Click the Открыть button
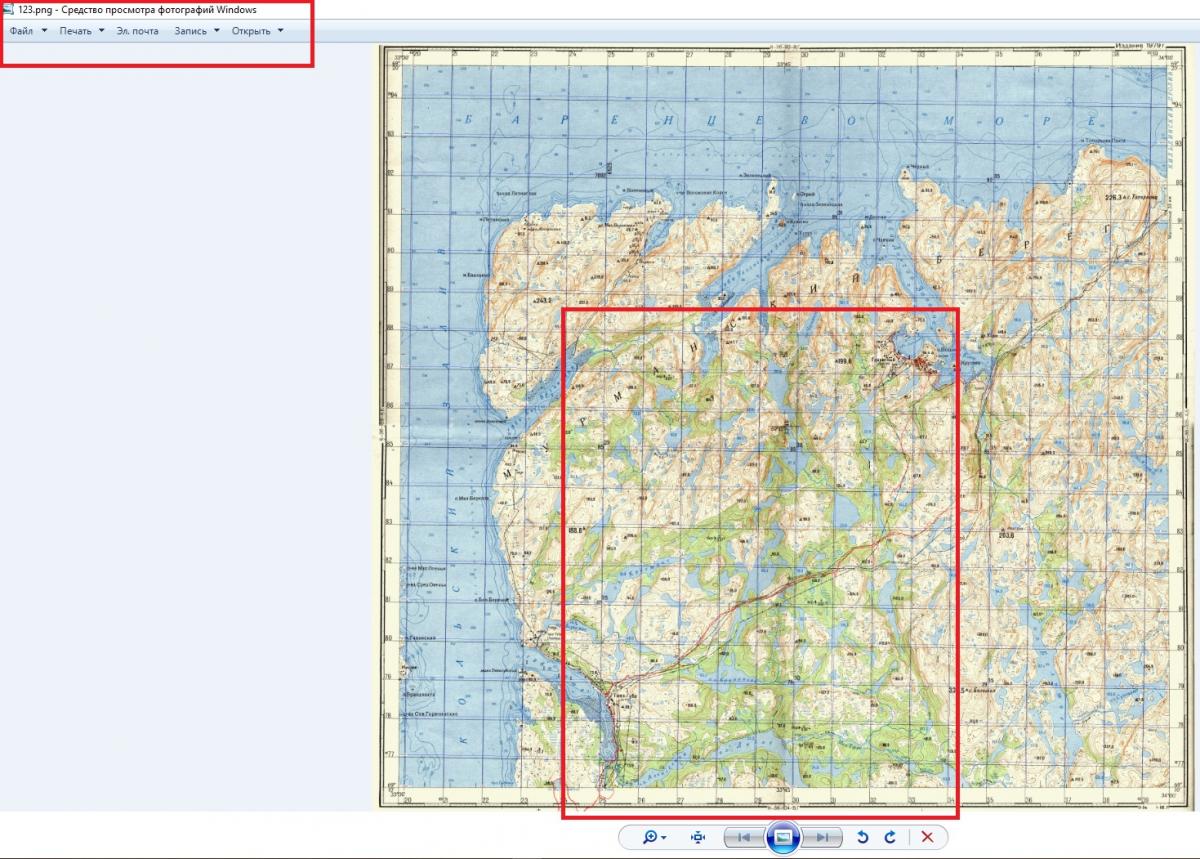The width and height of the screenshot is (1200, 859). pos(251,31)
